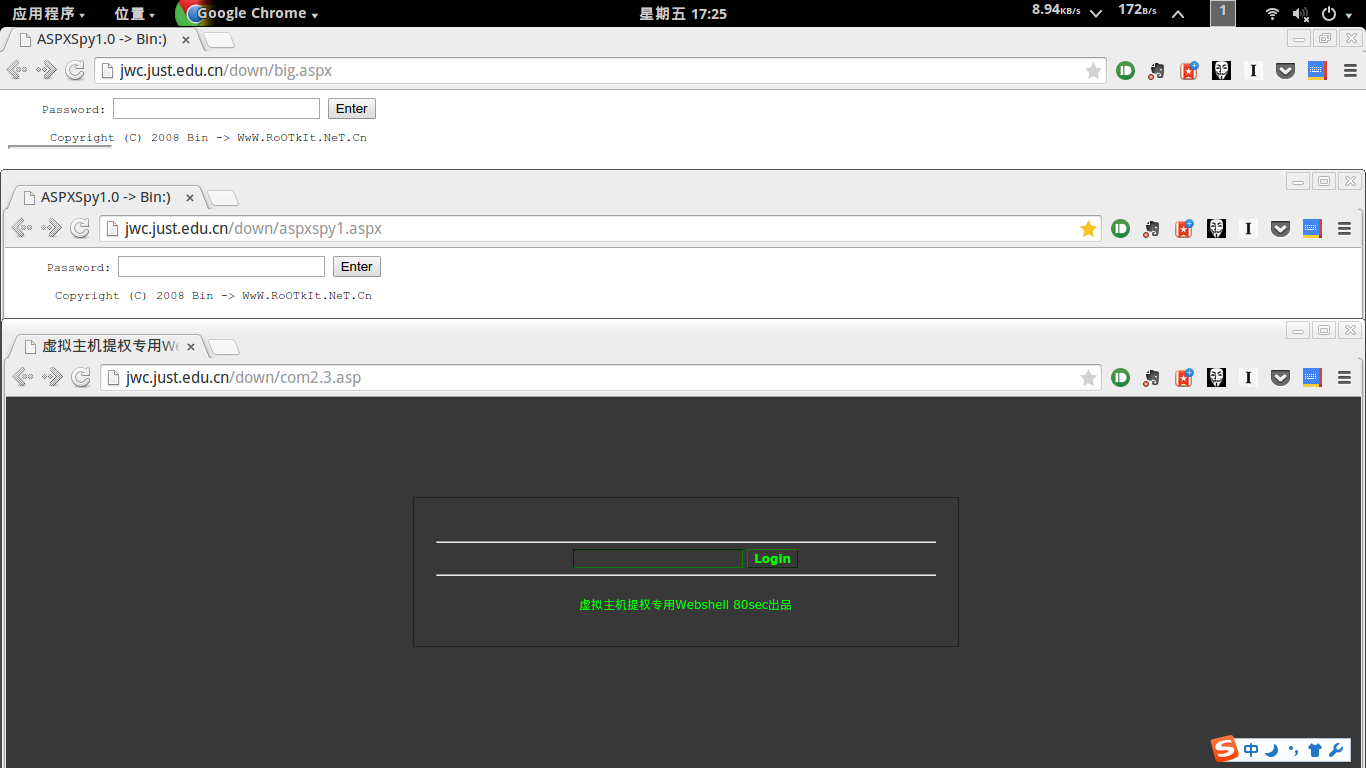
Task: Go forward in big.aspx window
Action: [x=46, y=70]
